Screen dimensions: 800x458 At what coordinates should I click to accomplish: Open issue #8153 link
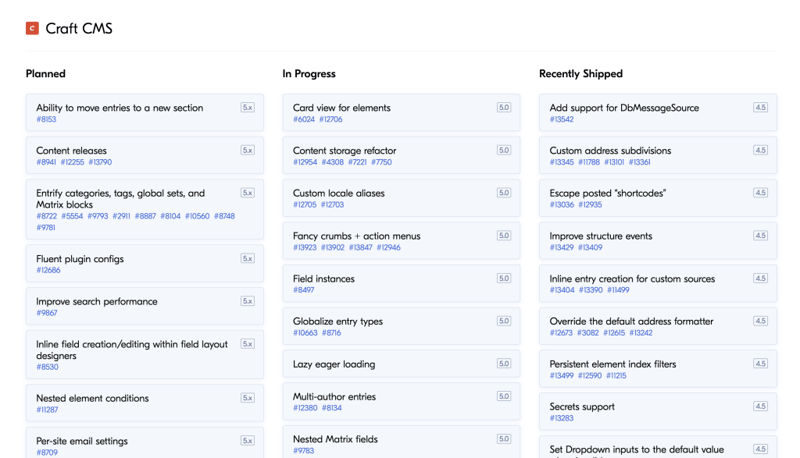click(x=46, y=120)
